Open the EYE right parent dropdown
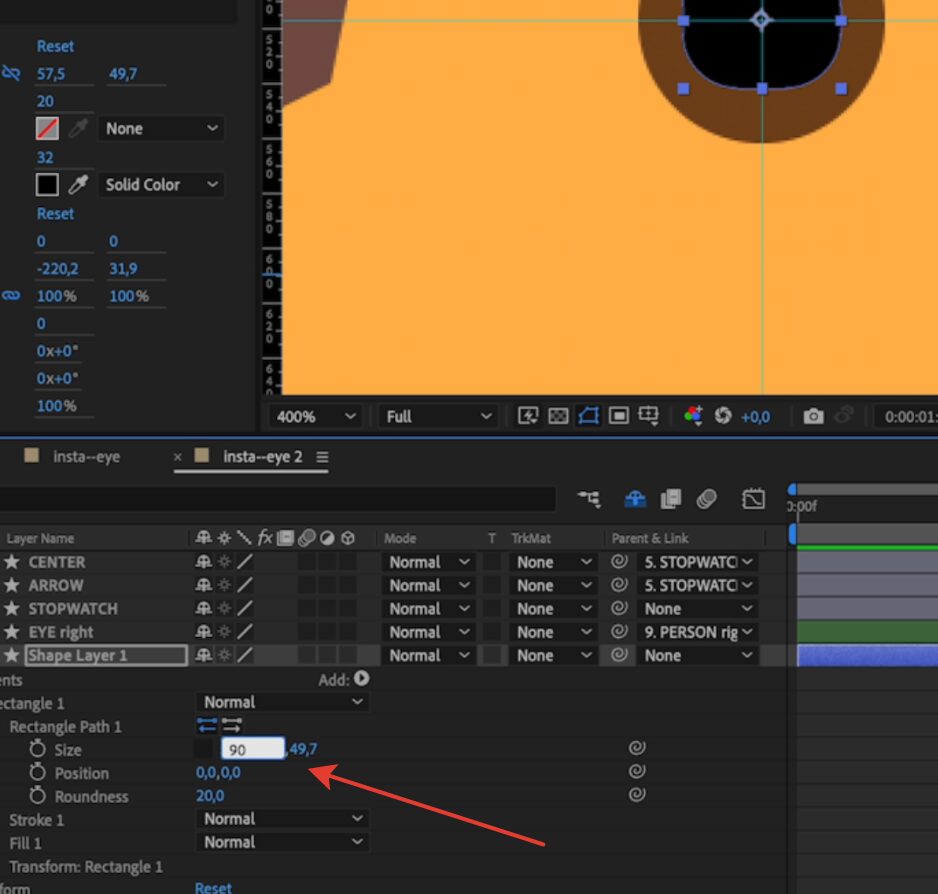Viewport: 938px width, 894px height. pyautogui.click(x=698, y=632)
